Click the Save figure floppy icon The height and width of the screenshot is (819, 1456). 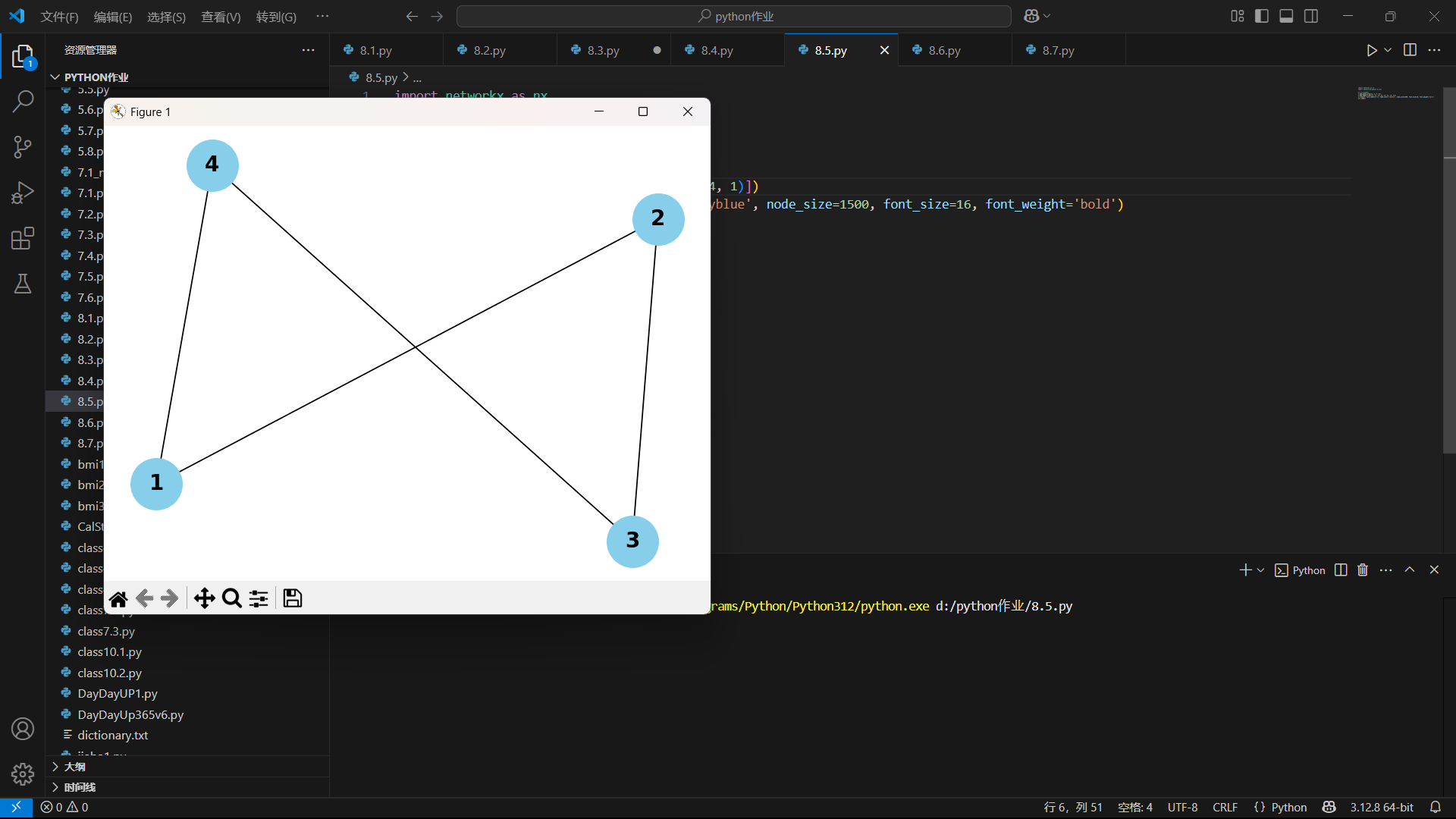tap(293, 599)
